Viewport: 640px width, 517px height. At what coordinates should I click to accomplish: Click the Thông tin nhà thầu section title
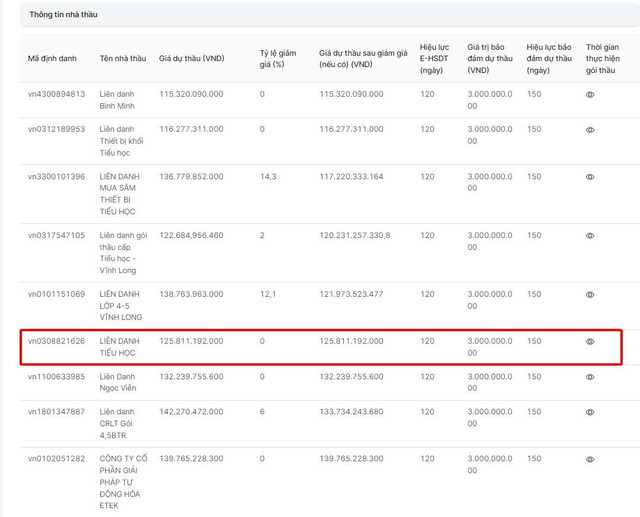[x=63, y=15]
